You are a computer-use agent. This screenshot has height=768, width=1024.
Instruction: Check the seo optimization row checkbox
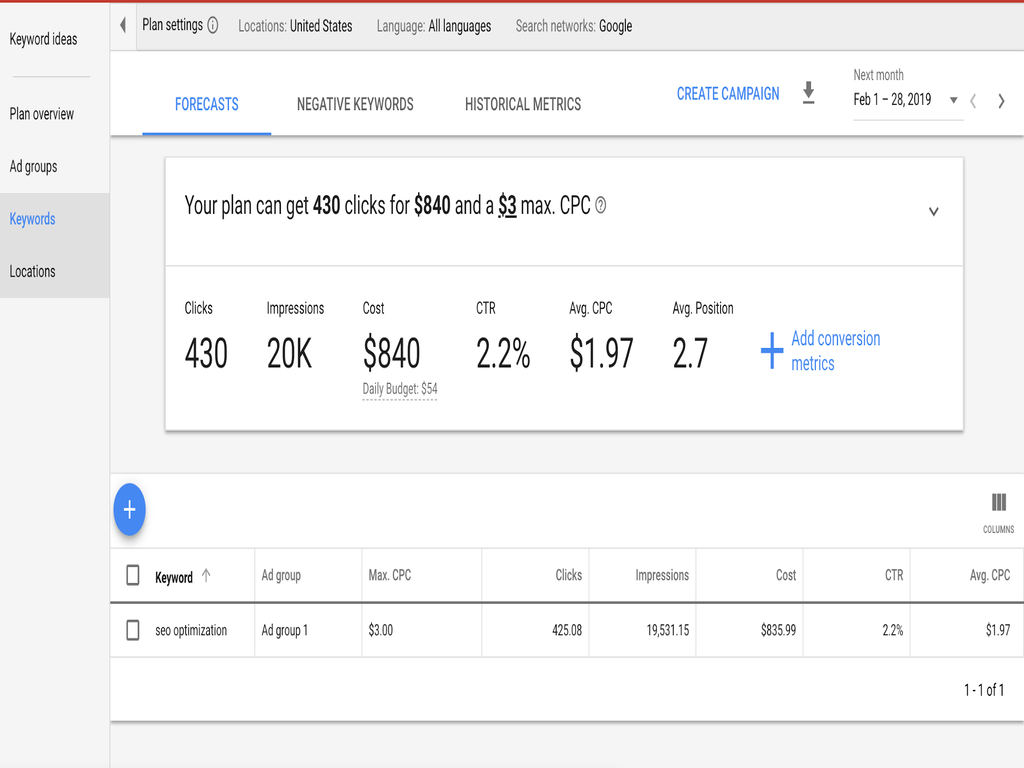[x=133, y=630]
